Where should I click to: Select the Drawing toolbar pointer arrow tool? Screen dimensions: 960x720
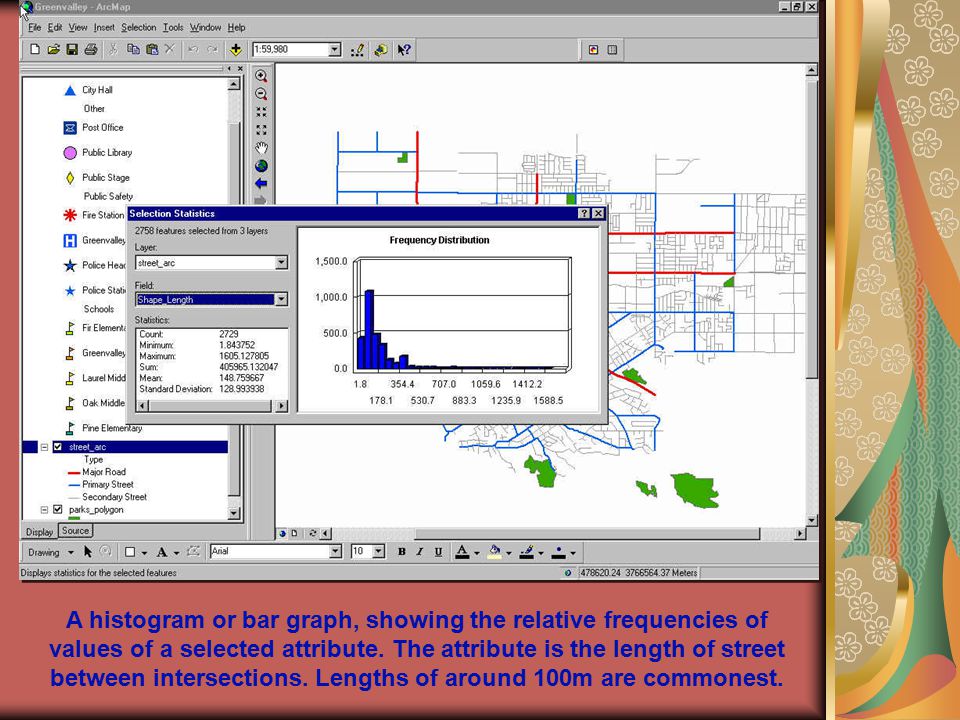[x=88, y=552]
